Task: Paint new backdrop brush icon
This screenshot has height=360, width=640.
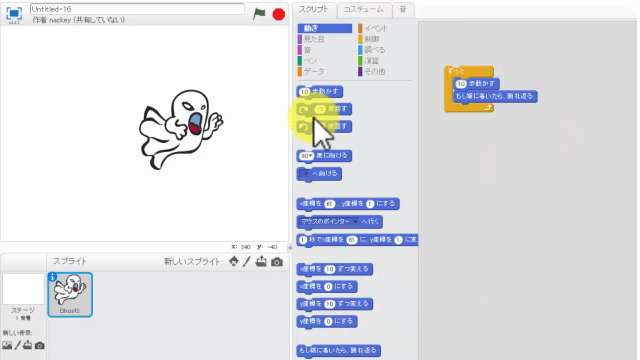Action: pos(18,345)
